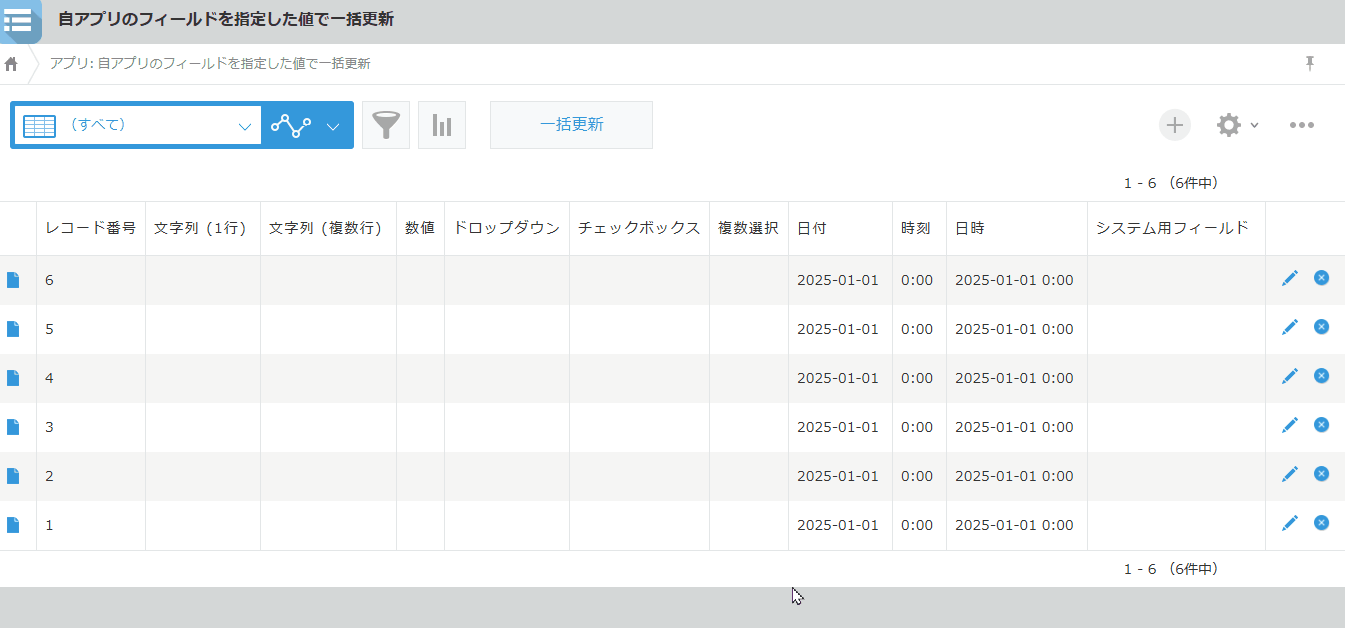This screenshot has height=628, width=1345.
Task: Sort by レコード番号 column header
Action: click(x=90, y=228)
